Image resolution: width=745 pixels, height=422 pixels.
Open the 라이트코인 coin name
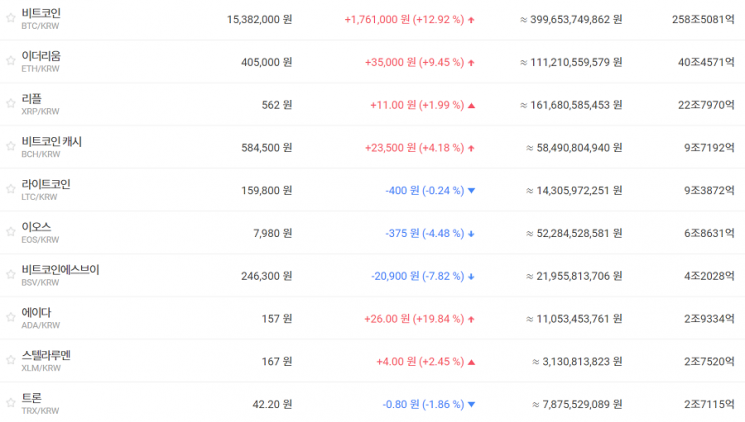point(46,184)
